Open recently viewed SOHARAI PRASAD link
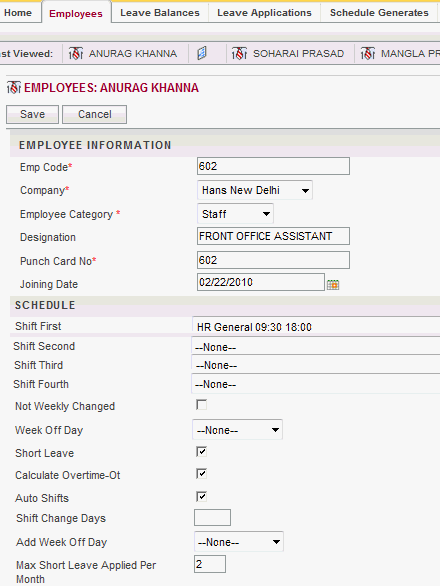 [x=298, y=54]
